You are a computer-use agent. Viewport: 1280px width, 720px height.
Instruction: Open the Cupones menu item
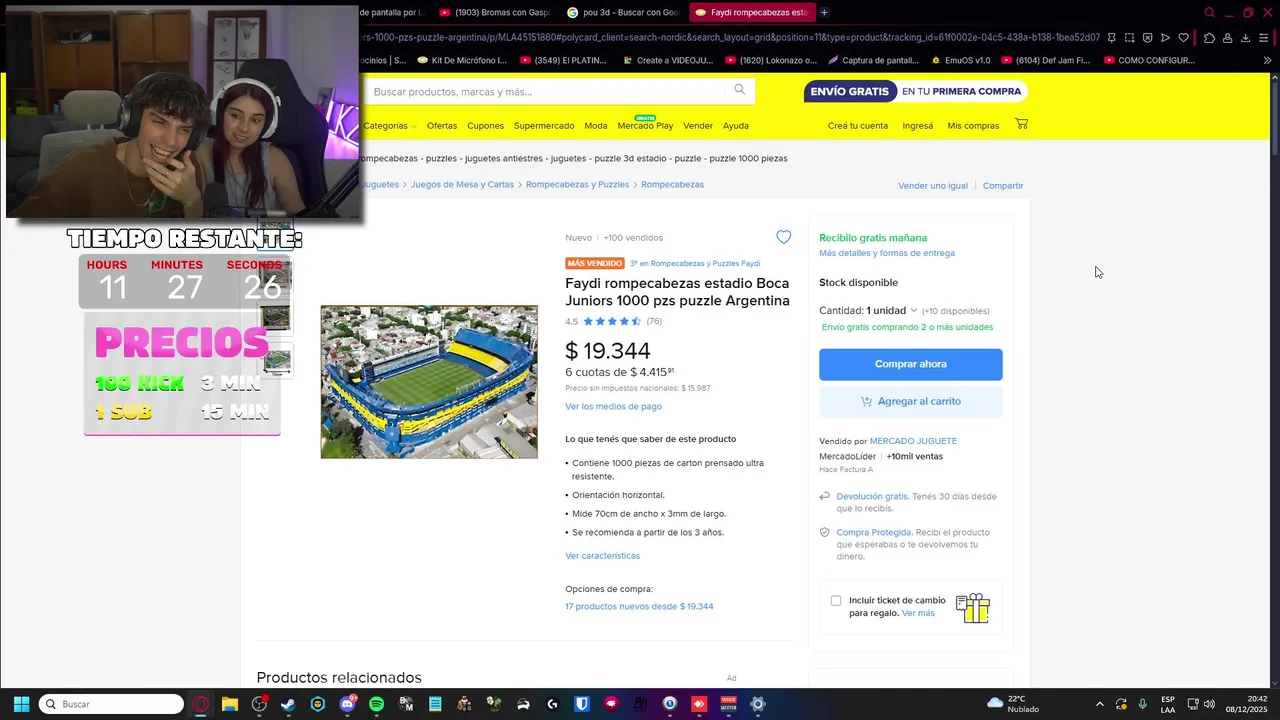tap(485, 125)
